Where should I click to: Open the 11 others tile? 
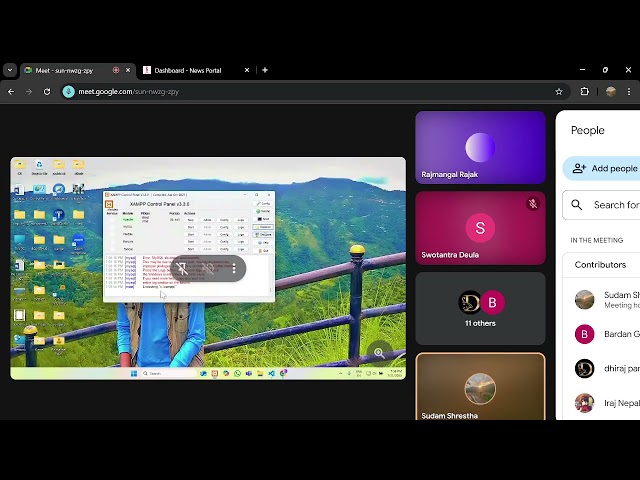tap(480, 309)
